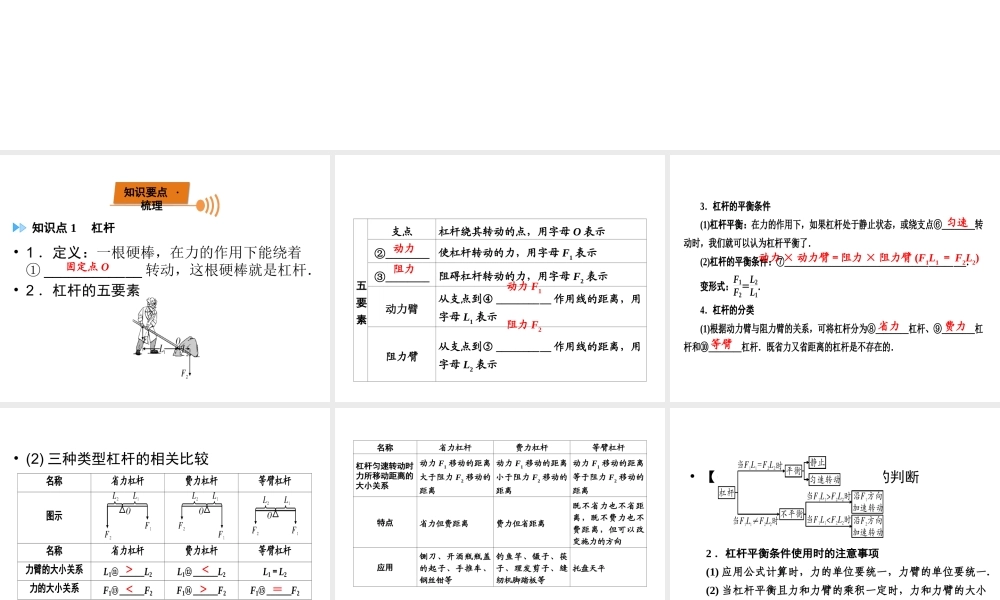Image resolution: width=1000 pixels, height=600 pixels.
Task: Open the slide 三种类型杠杆的相关比较
Action: [165, 504]
